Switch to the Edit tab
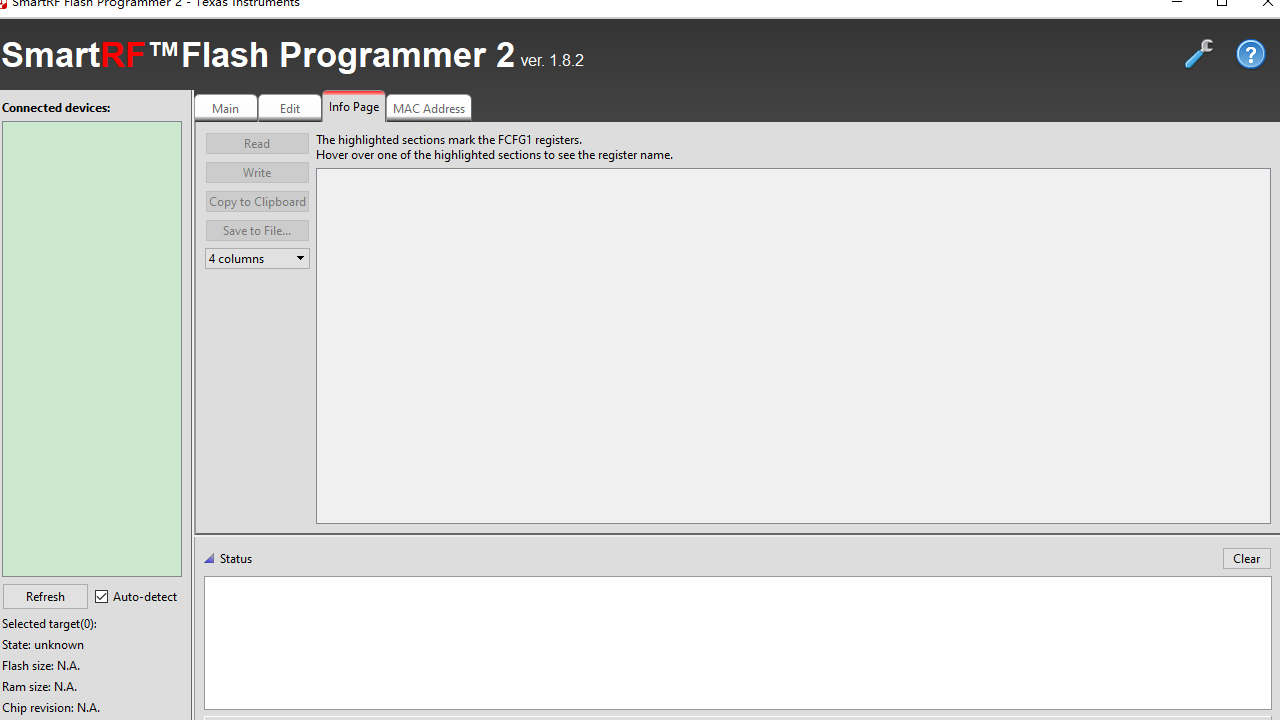 point(289,108)
